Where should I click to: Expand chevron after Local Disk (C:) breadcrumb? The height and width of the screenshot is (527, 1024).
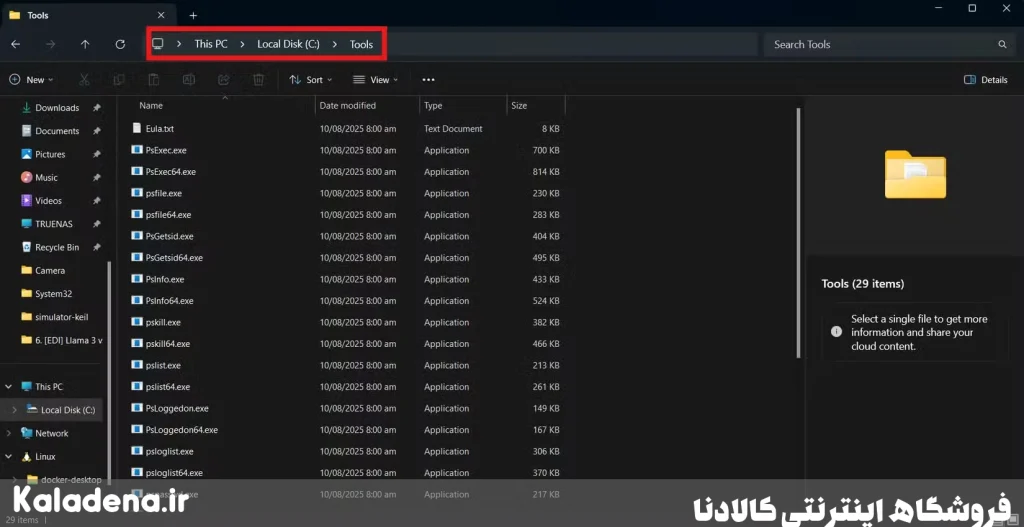[x=335, y=44]
